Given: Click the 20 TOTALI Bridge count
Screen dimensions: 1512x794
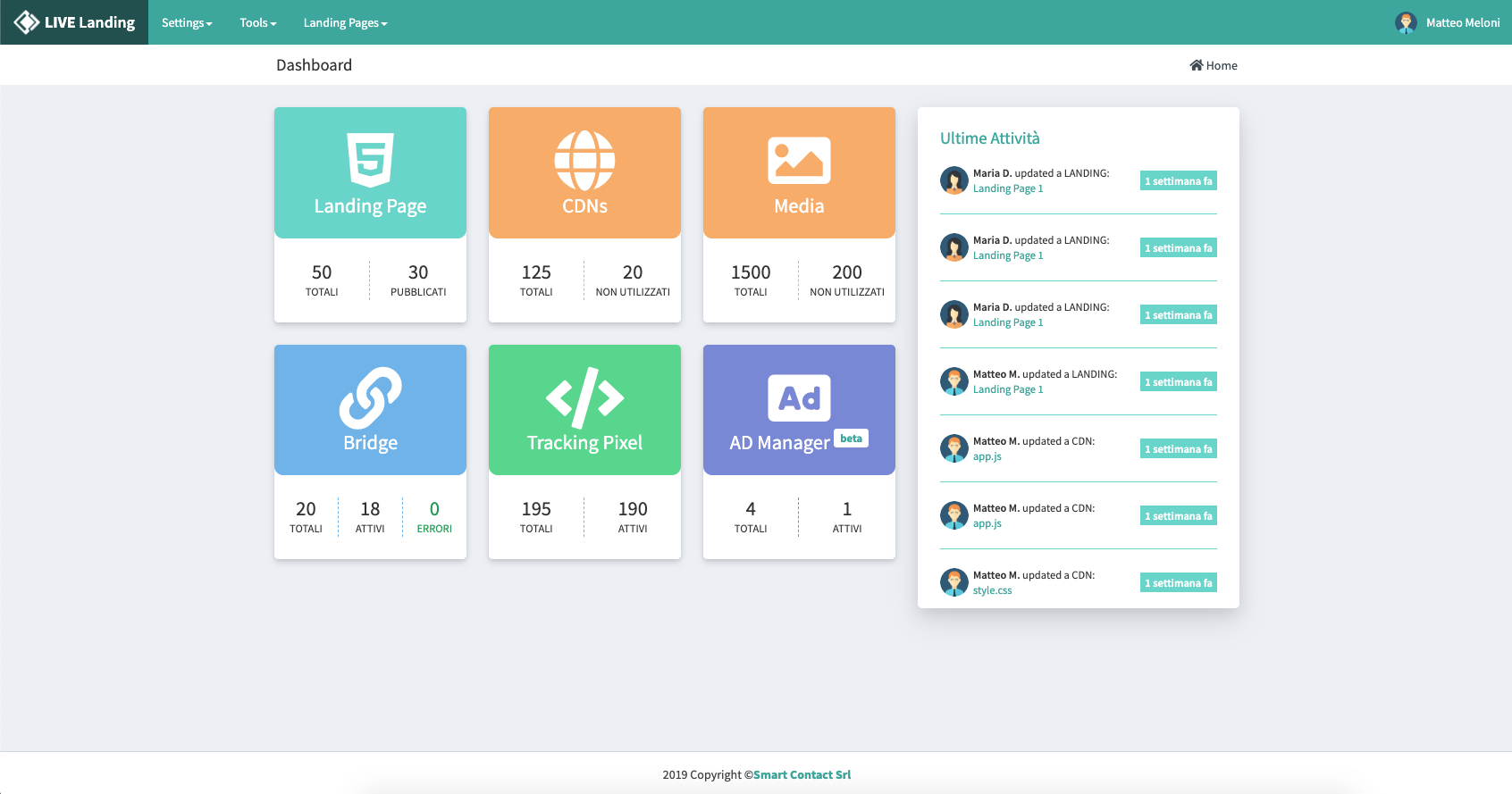Looking at the screenshot, I should (x=306, y=516).
